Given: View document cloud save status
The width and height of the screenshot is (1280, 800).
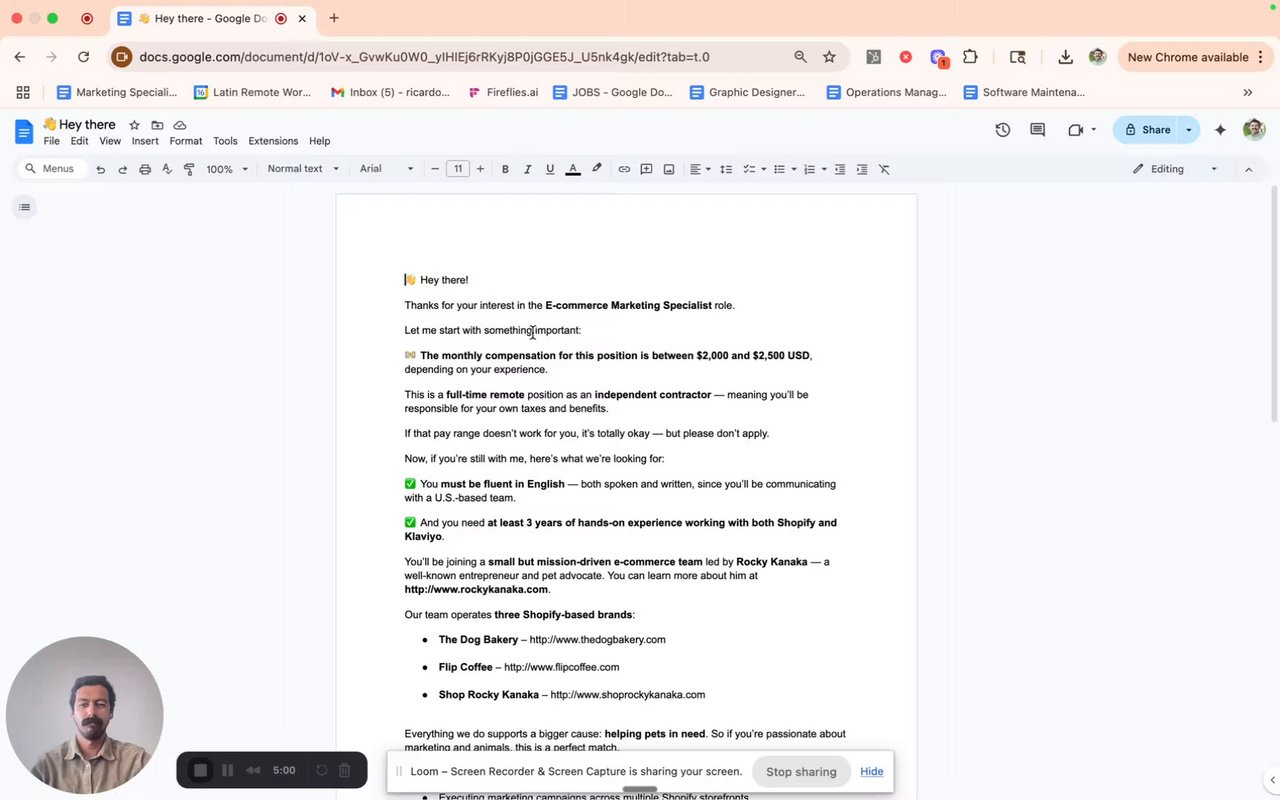Looking at the screenshot, I should coord(180,125).
